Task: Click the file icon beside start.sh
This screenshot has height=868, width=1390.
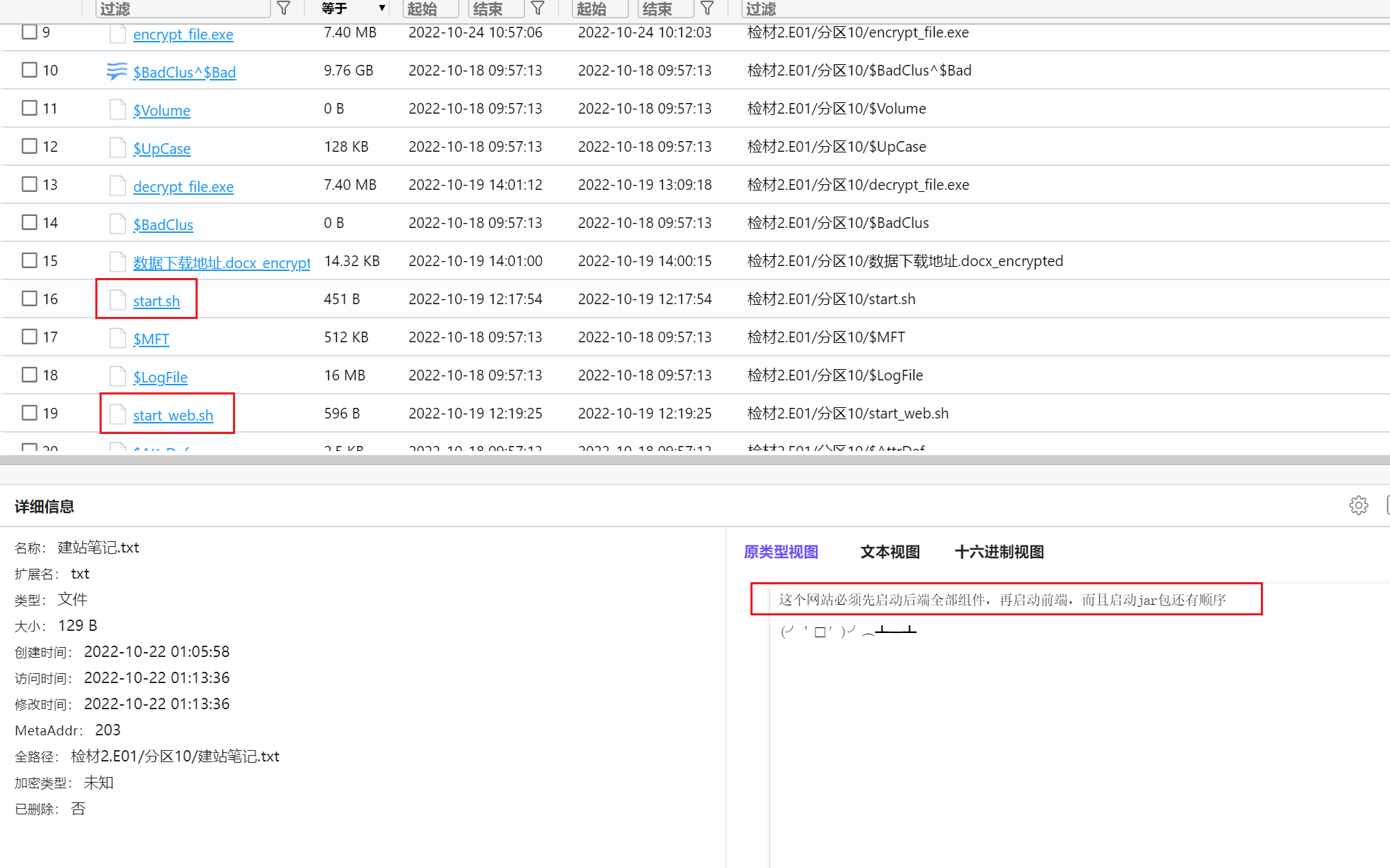Action: [117, 299]
